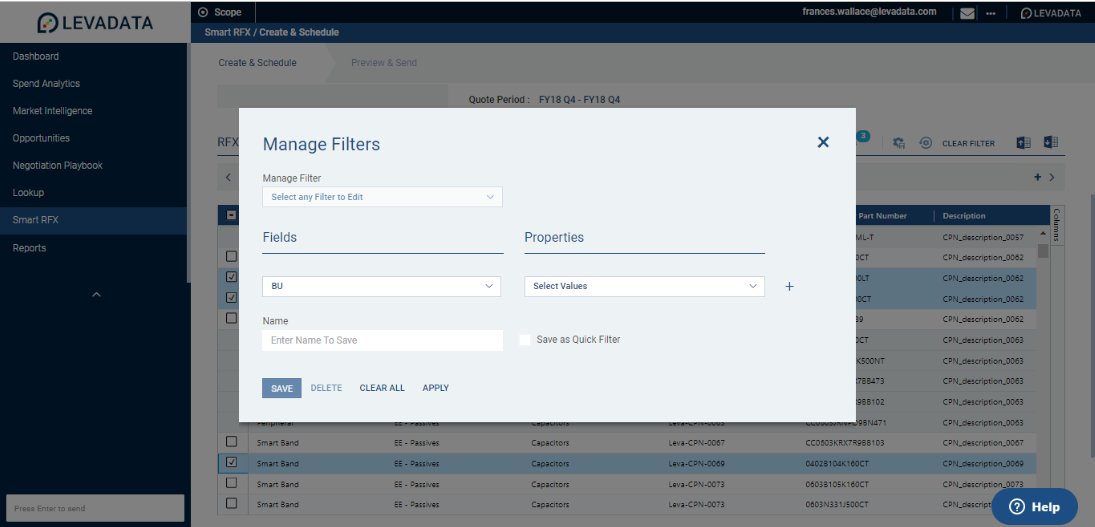Click the Scope target icon
Image resolution: width=1095 pixels, height=527 pixels.
click(x=203, y=12)
